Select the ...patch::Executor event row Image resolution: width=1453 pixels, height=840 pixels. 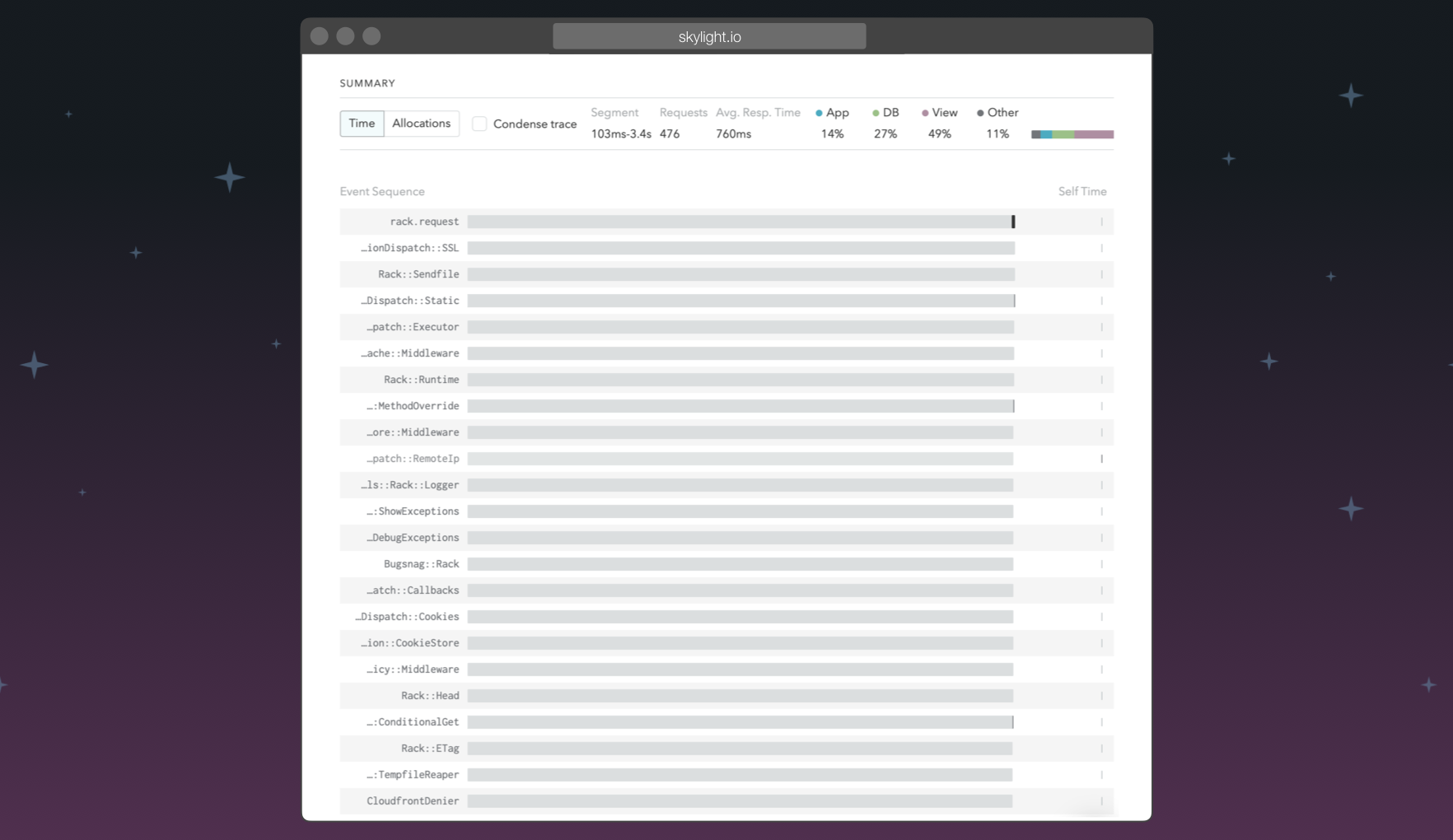coord(726,327)
